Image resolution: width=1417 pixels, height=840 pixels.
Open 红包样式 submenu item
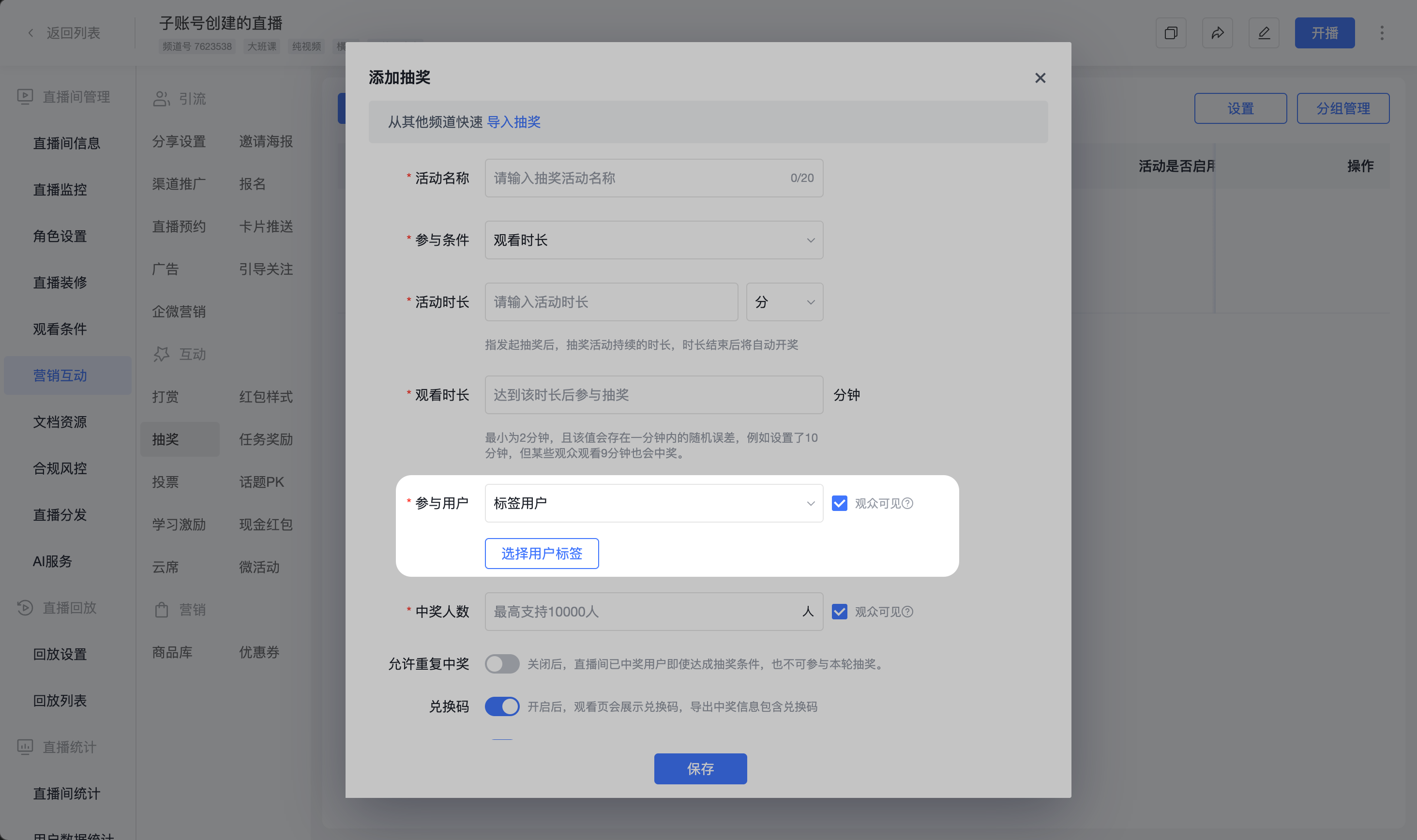point(266,397)
